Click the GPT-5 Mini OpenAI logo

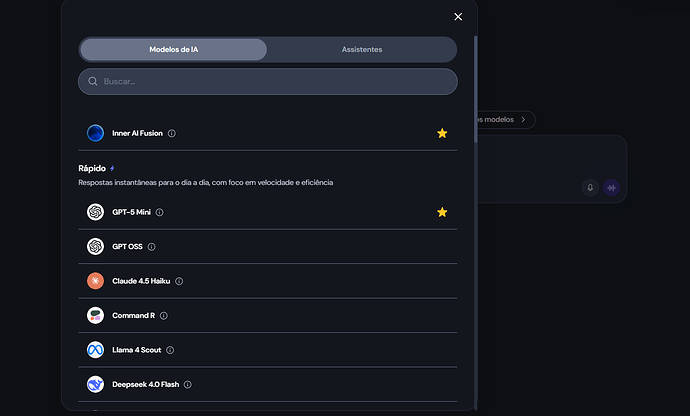click(x=95, y=212)
